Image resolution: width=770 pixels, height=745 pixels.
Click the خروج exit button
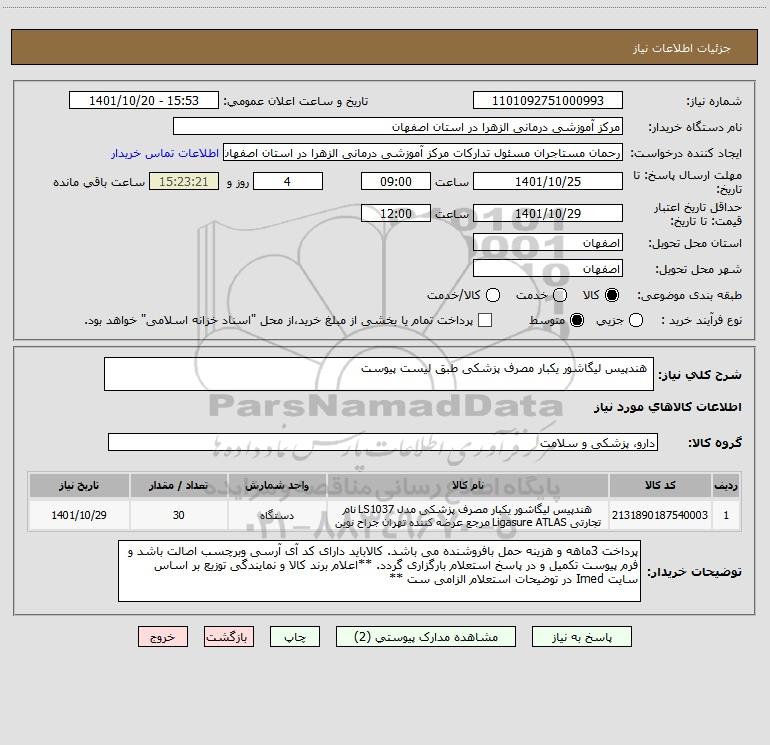163,637
